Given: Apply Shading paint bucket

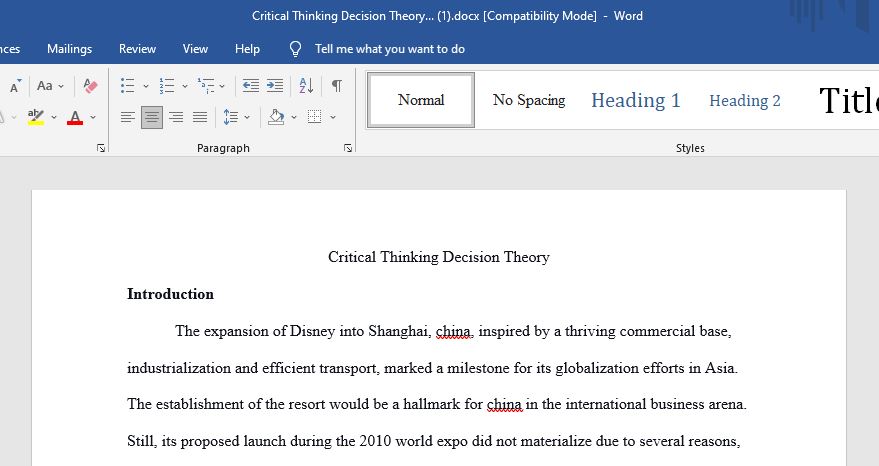Looking at the screenshot, I should 276,117.
